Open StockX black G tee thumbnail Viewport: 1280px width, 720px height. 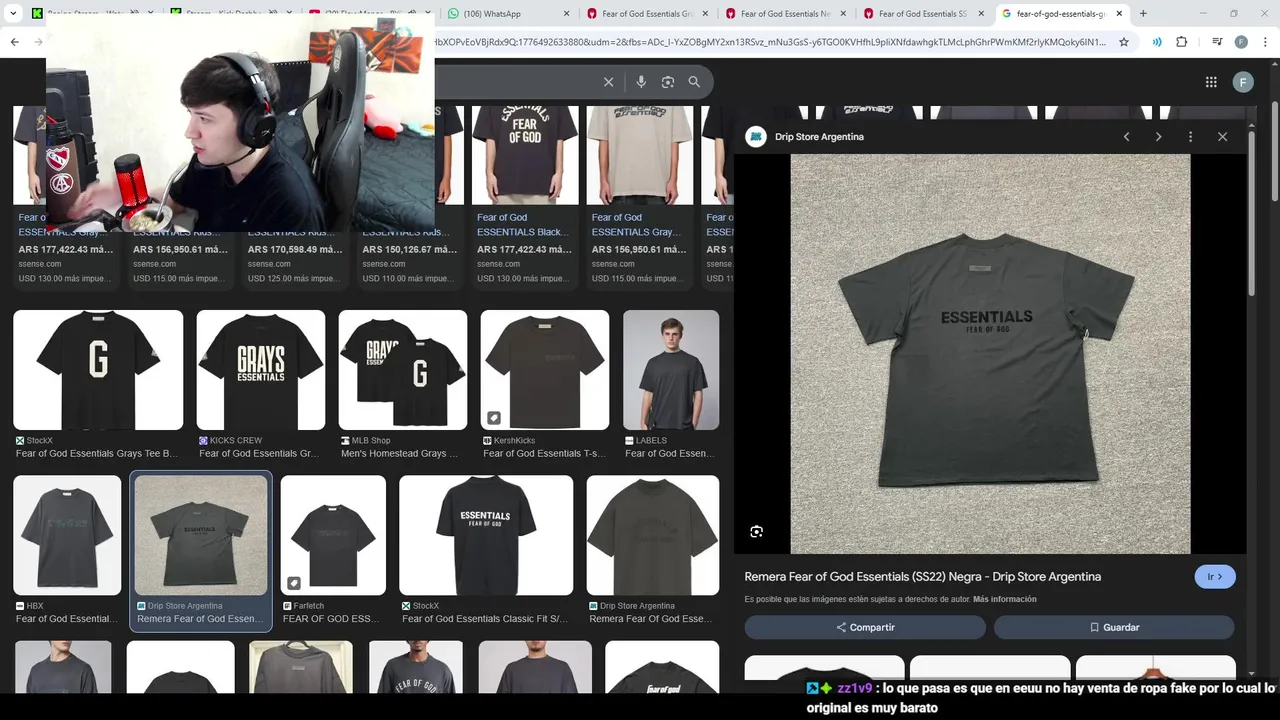[x=98, y=370]
